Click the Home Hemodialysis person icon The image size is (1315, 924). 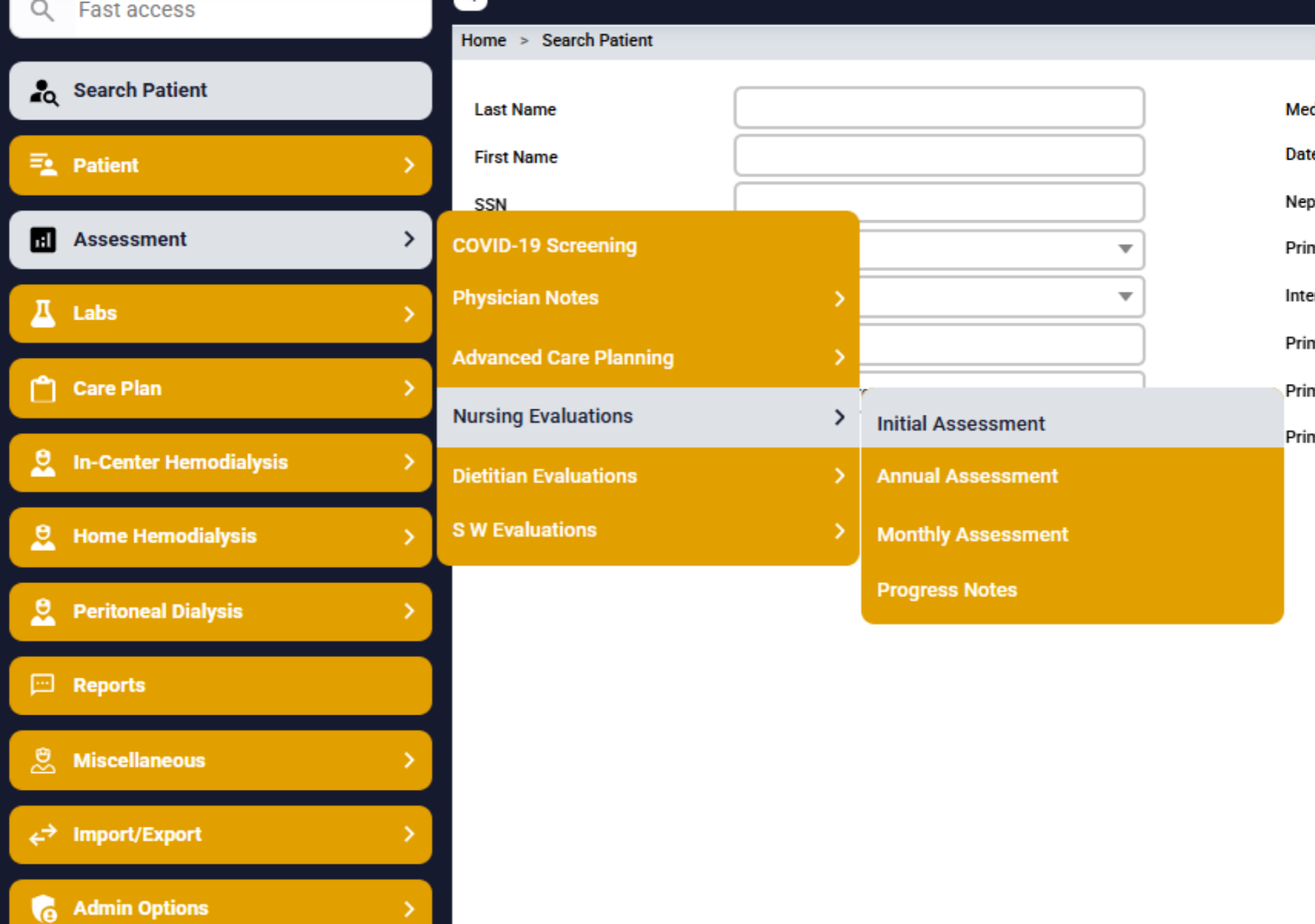point(42,537)
